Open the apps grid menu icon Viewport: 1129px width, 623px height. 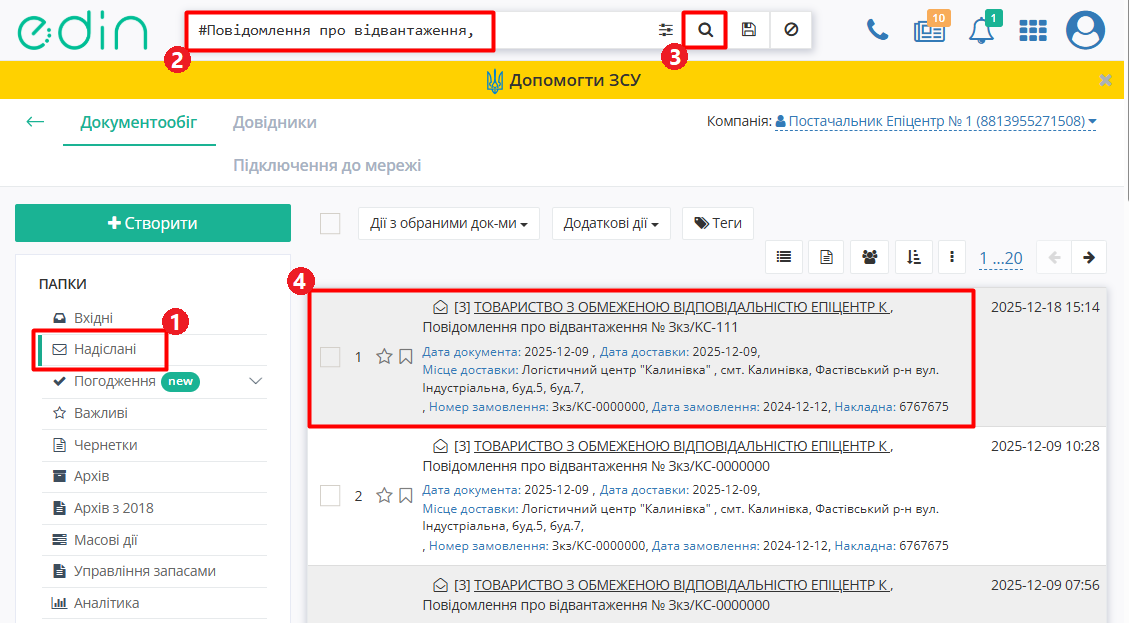click(1032, 31)
